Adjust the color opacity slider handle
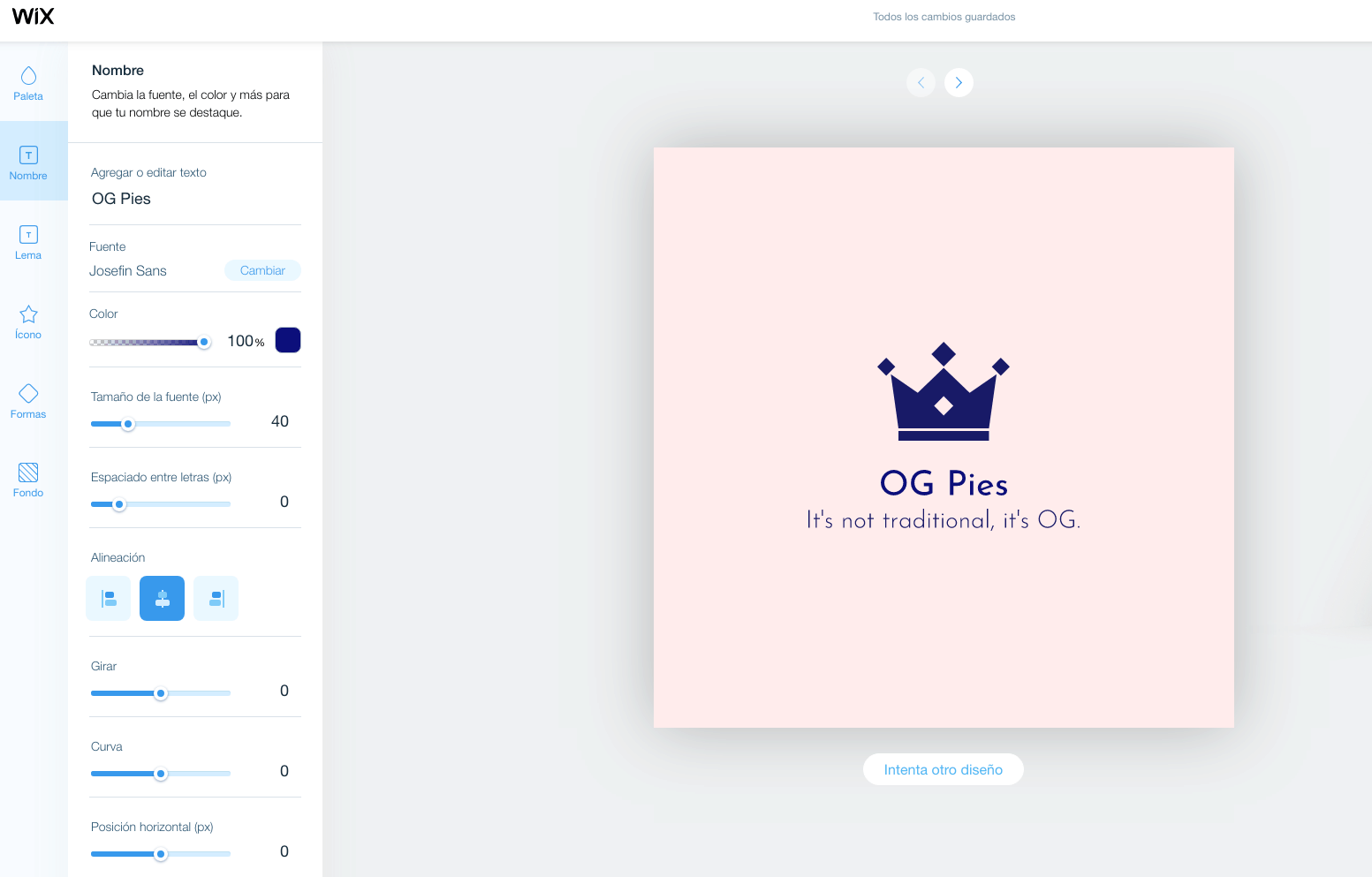The image size is (1372, 877). pos(204,342)
